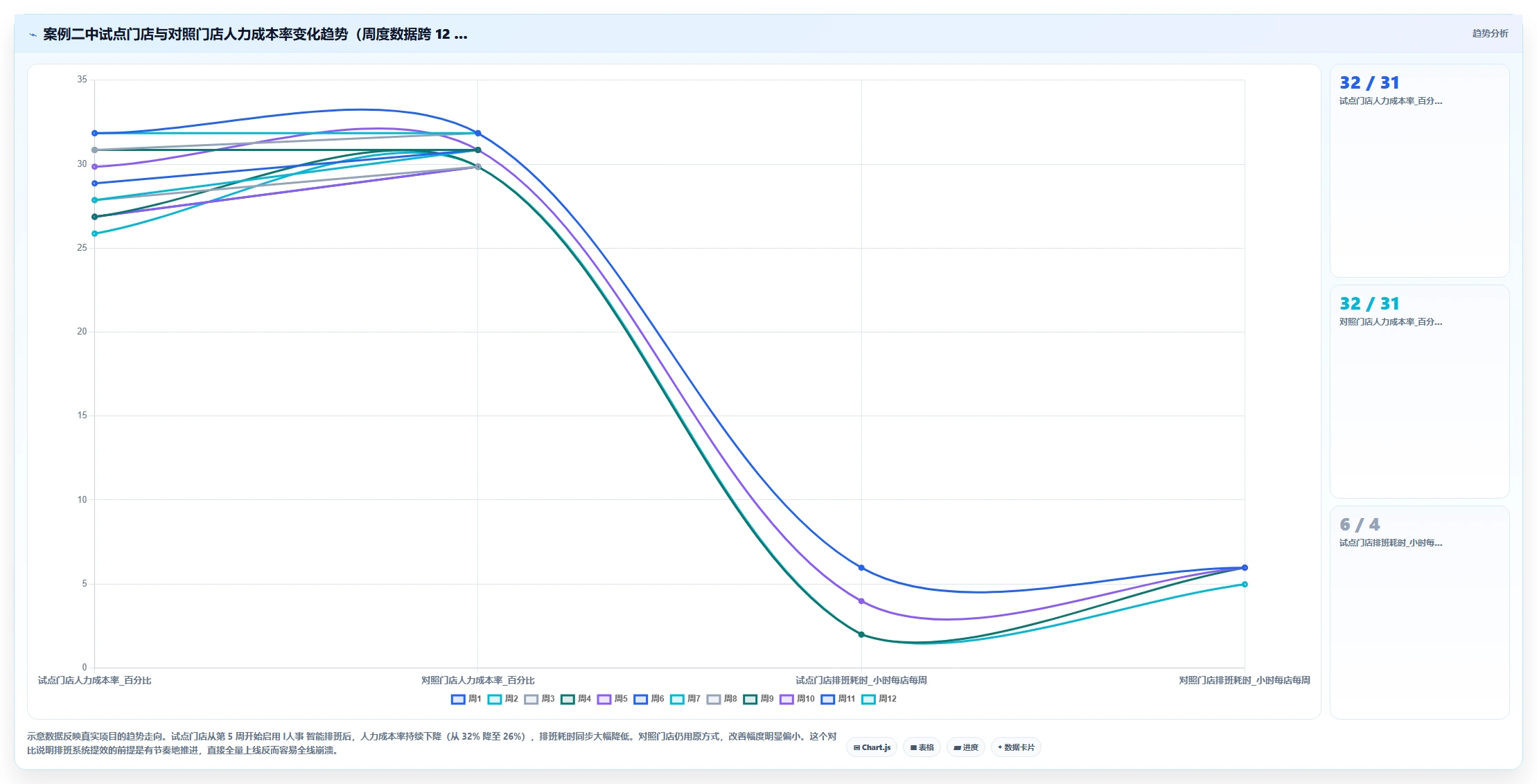This screenshot has height=784, width=1537.
Task: Click the 进度 tag
Action: point(966,747)
